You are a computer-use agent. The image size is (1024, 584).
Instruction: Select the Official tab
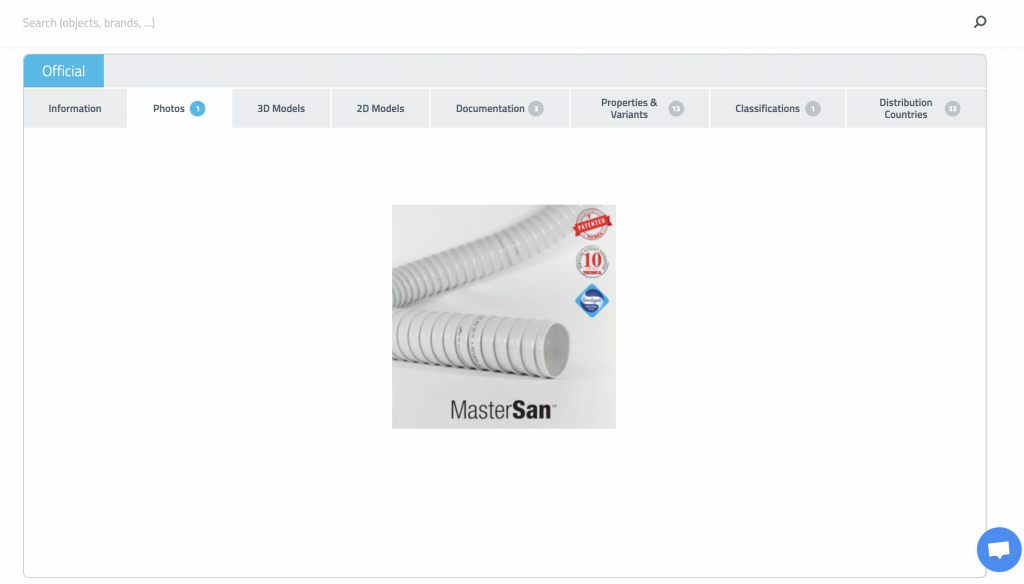(x=63, y=71)
